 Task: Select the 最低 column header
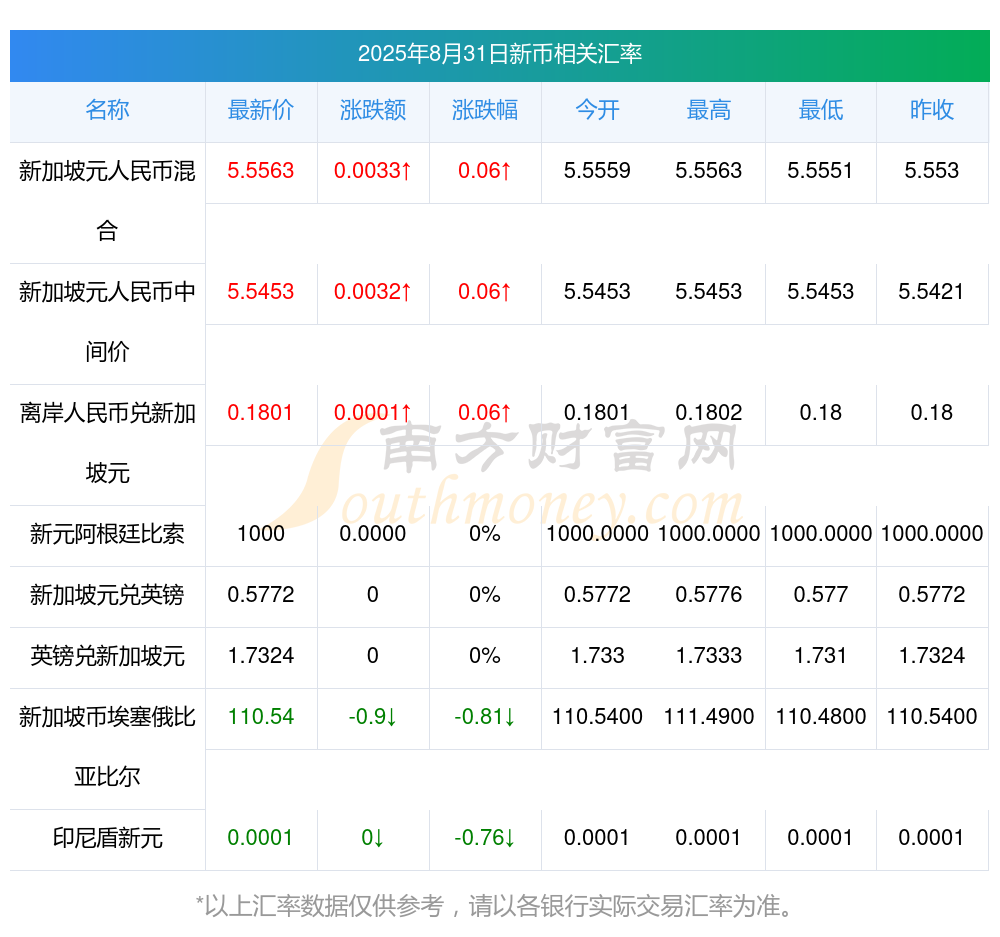pos(820,110)
